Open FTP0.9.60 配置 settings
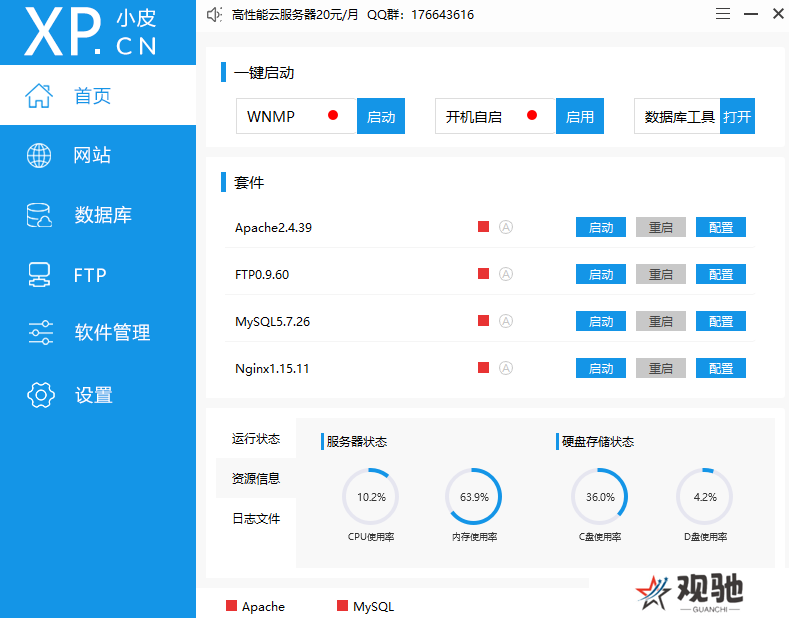 [x=721, y=274]
